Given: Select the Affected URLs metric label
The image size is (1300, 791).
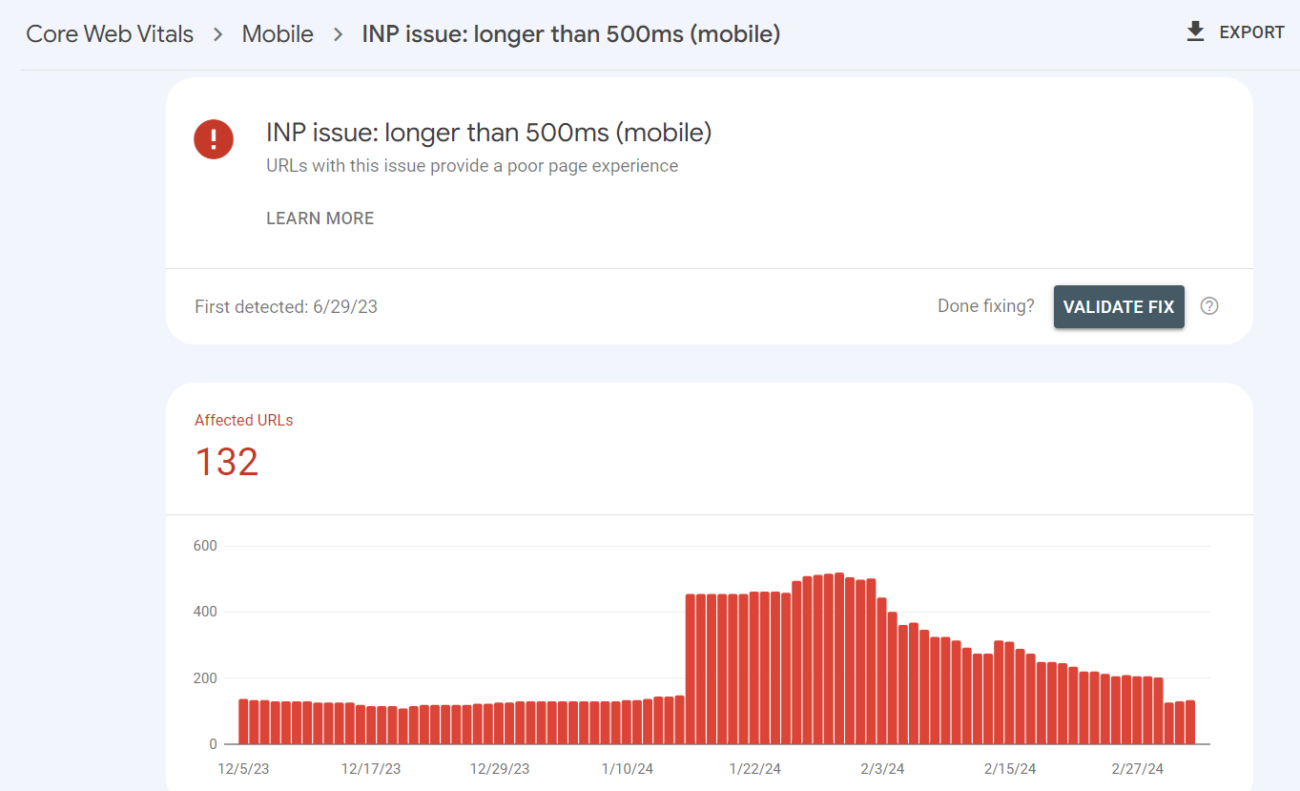Looking at the screenshot, I should pos(244,420).
